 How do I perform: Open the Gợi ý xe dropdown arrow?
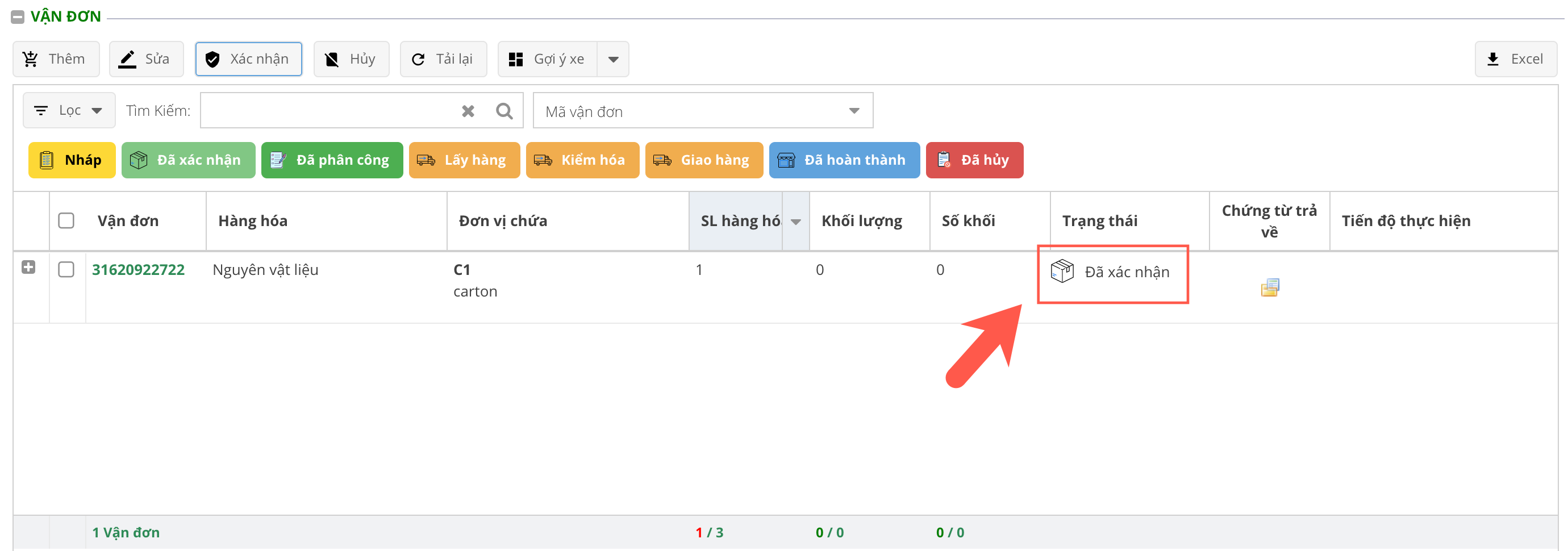[x=613, y=59]
